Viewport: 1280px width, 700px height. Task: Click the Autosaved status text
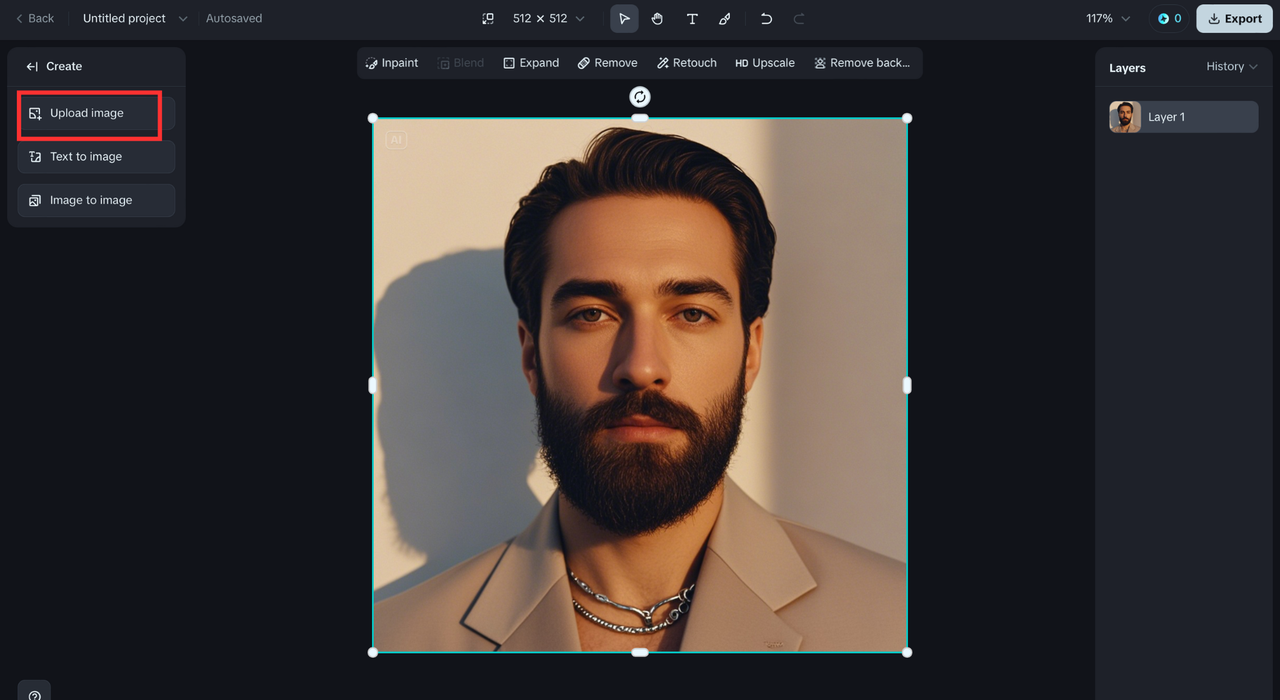pyautogui.click(x=234, y=18)
